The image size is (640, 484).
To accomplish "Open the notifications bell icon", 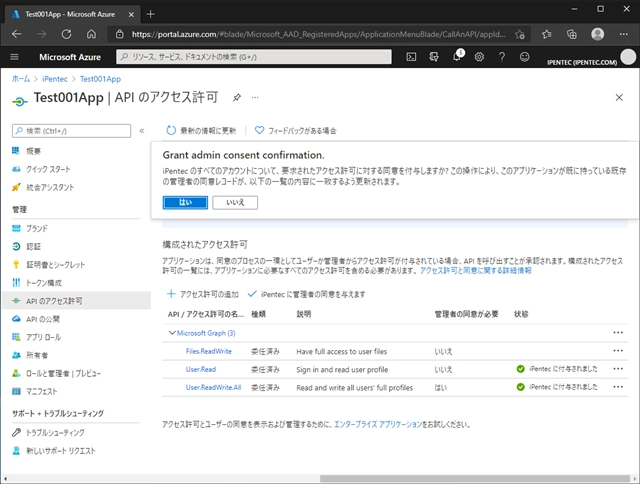I will [457, 56].
